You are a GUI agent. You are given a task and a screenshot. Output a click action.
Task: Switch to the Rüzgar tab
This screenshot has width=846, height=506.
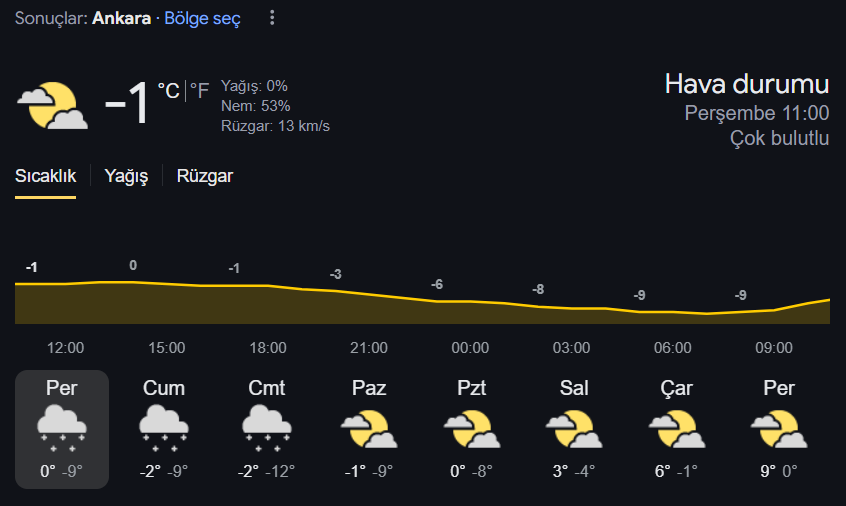(205, 176)
